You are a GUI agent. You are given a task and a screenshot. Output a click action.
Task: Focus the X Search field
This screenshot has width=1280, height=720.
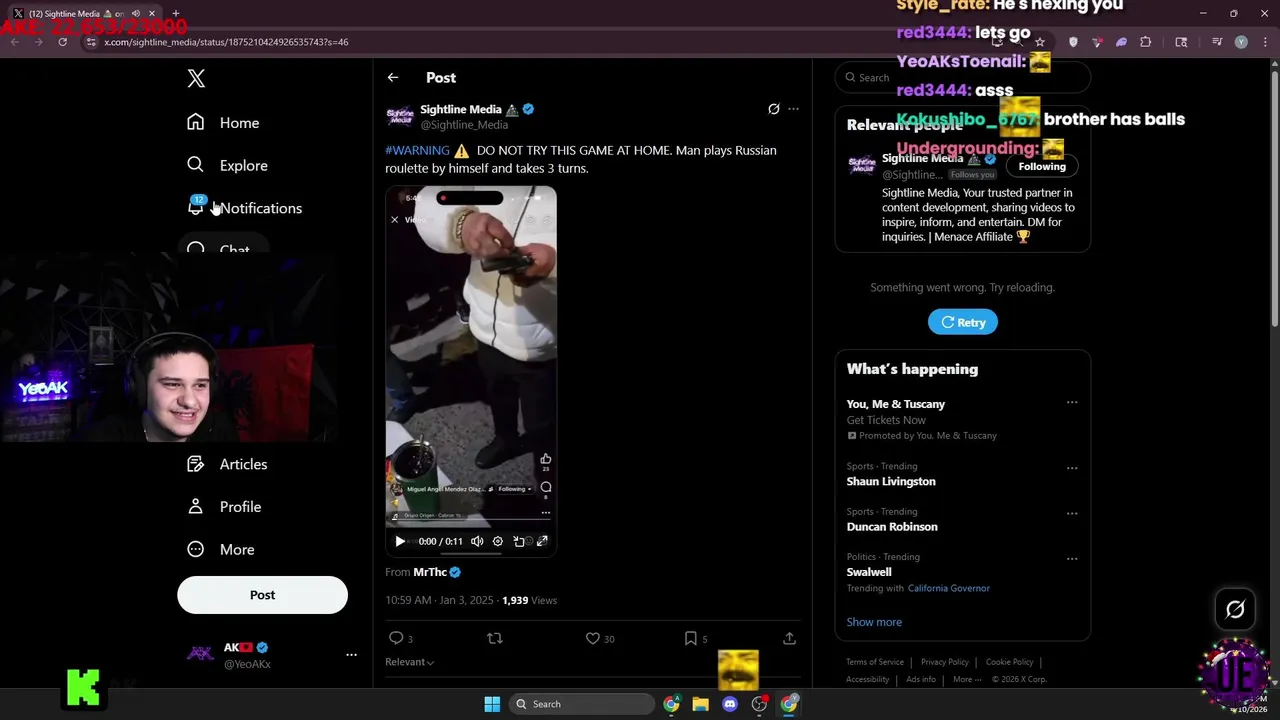[963, 77]
